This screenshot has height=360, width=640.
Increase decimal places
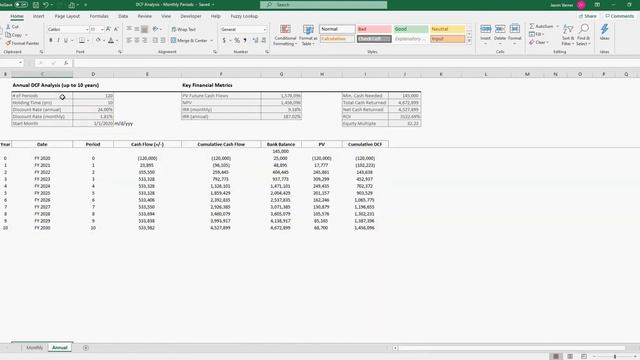pos(256,40)
